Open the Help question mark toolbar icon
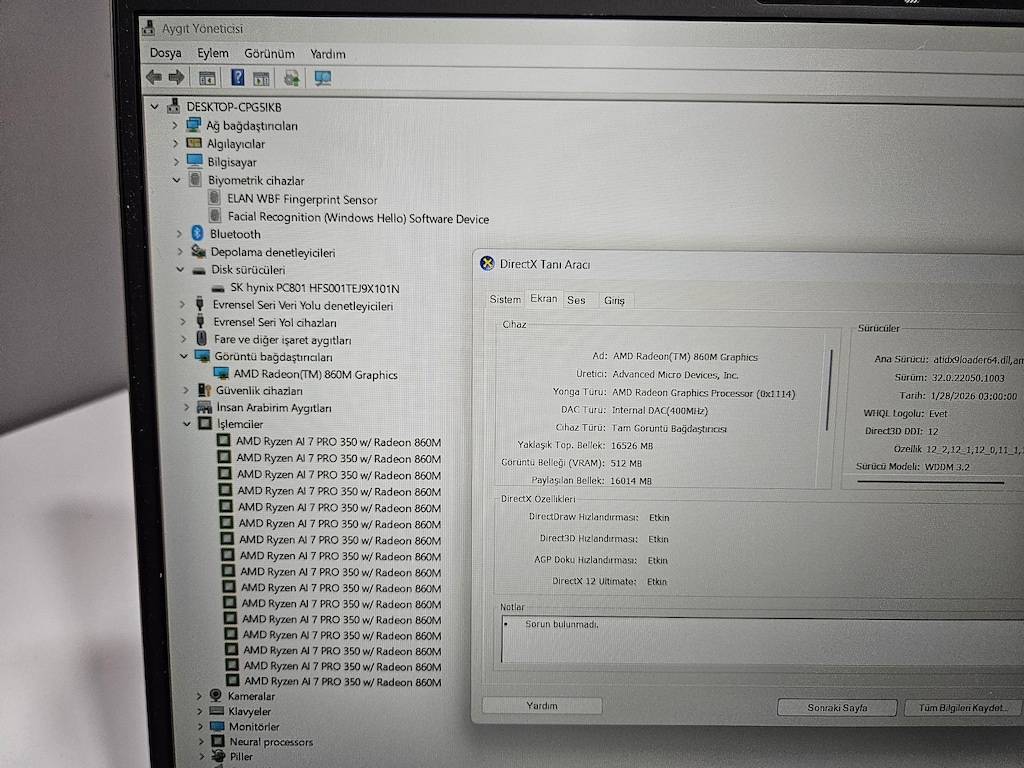The height and width of the screenshot is (768, 1024). 237,78
